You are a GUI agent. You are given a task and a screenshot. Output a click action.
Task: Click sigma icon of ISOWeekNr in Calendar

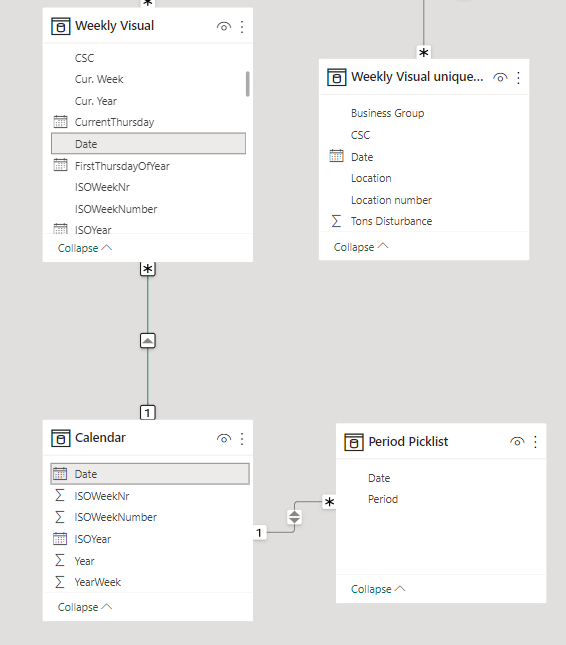point(60,495)
